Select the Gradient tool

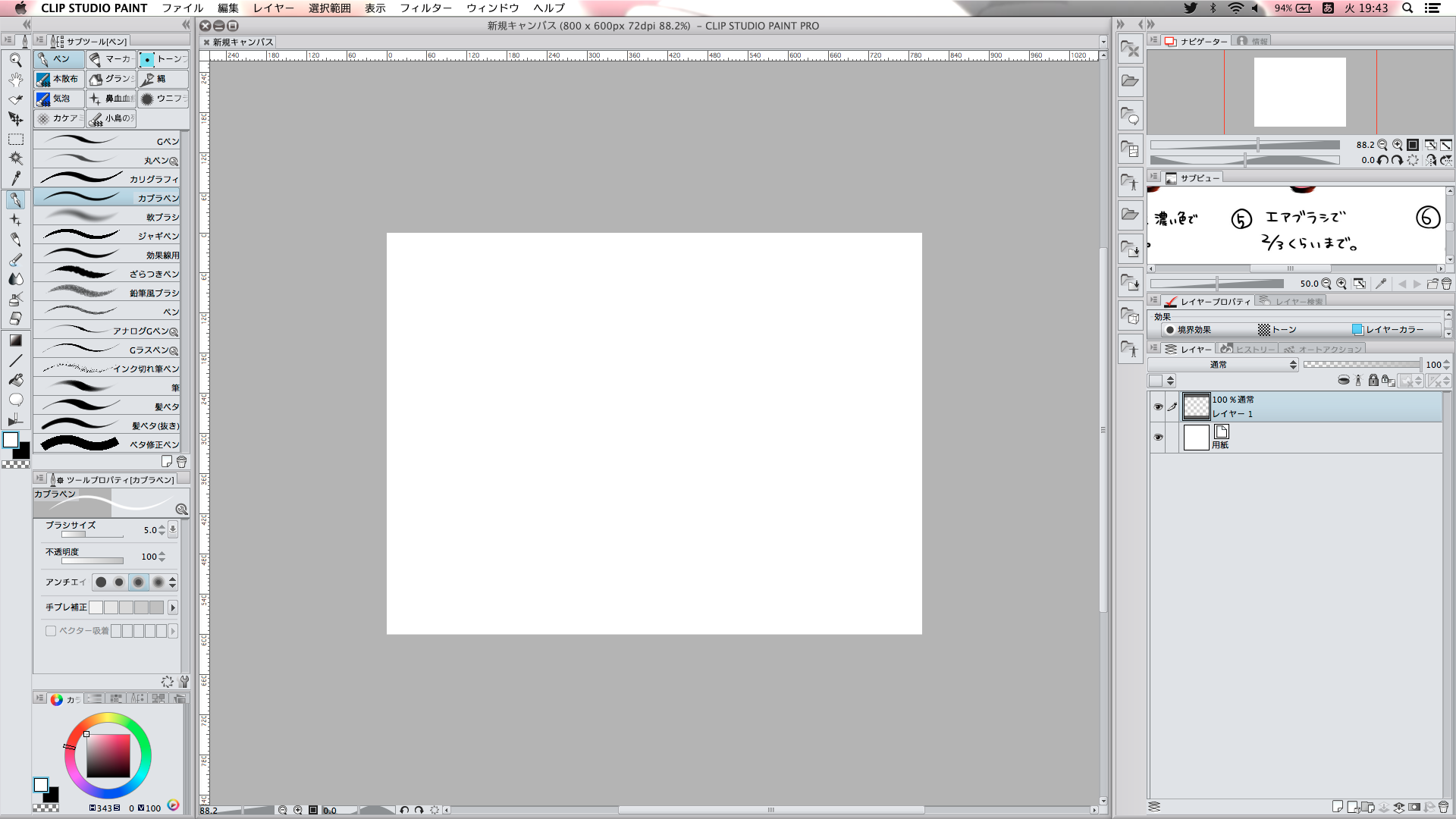(15, 340)
